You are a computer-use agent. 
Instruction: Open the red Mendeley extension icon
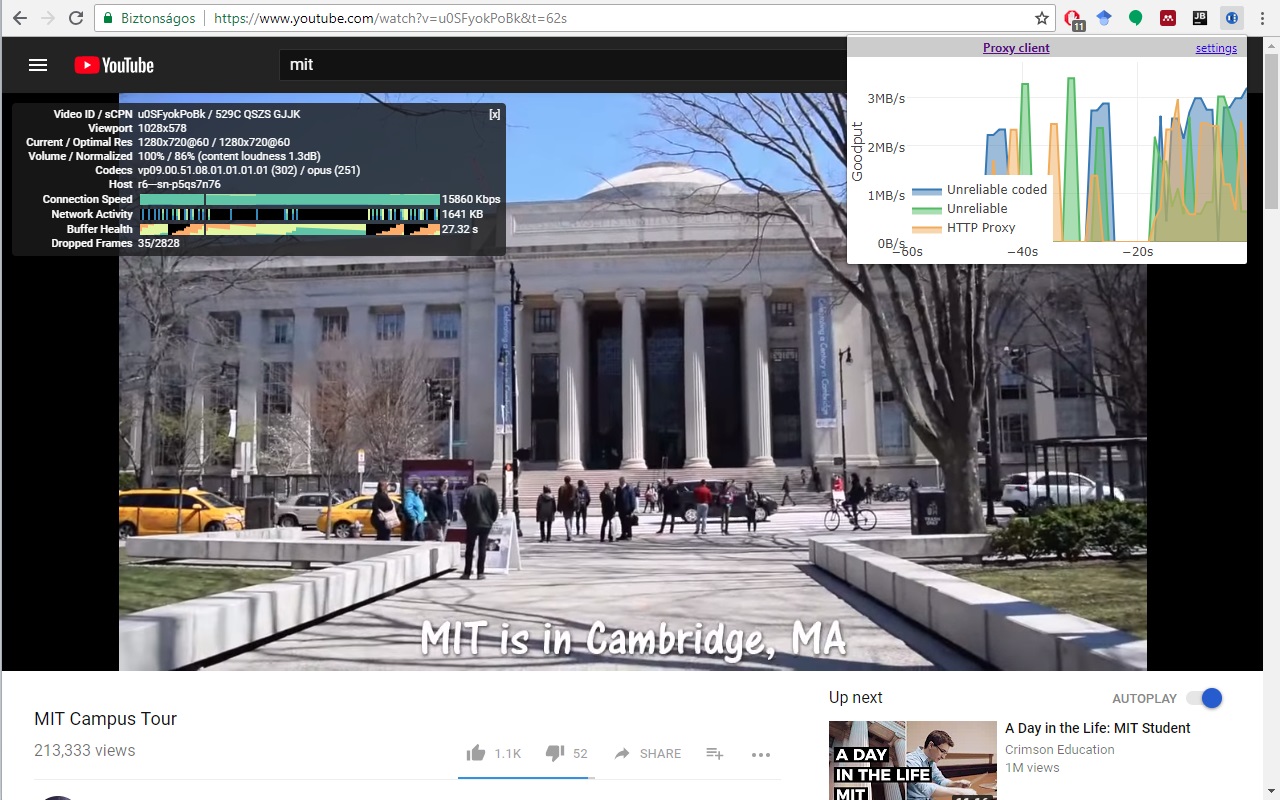1167,18
